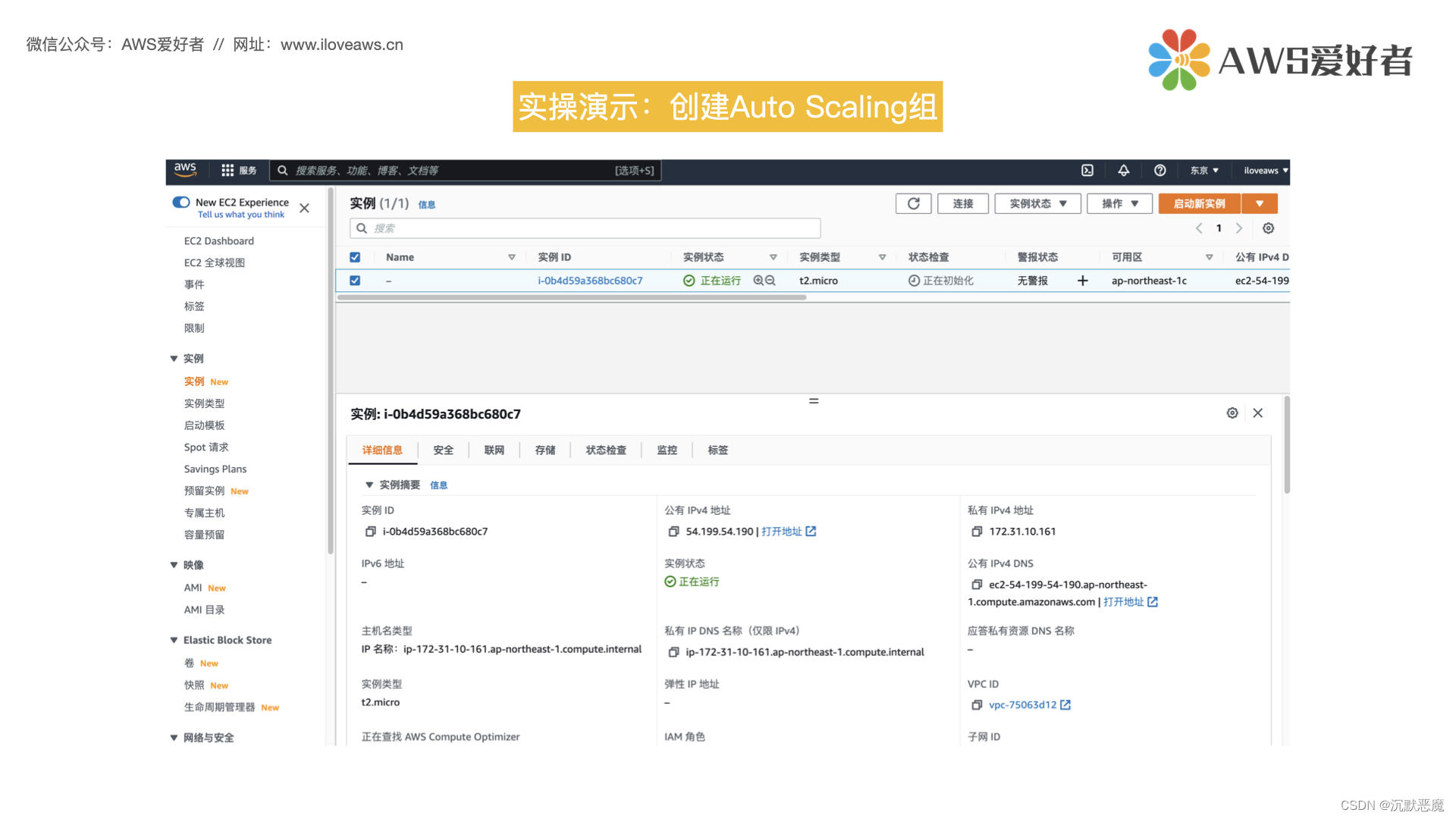Collapse the 实例摘要 summary section
The width and height of the screenshot is (1456, 819).
(x=369, y=485)
